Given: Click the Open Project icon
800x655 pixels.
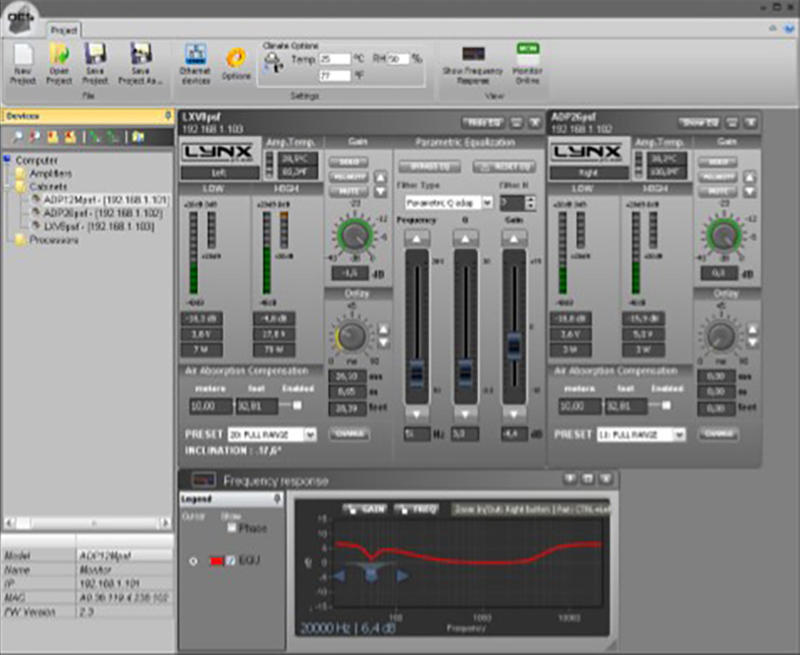Looking at the screenshot, I should [x=59, y=55].
